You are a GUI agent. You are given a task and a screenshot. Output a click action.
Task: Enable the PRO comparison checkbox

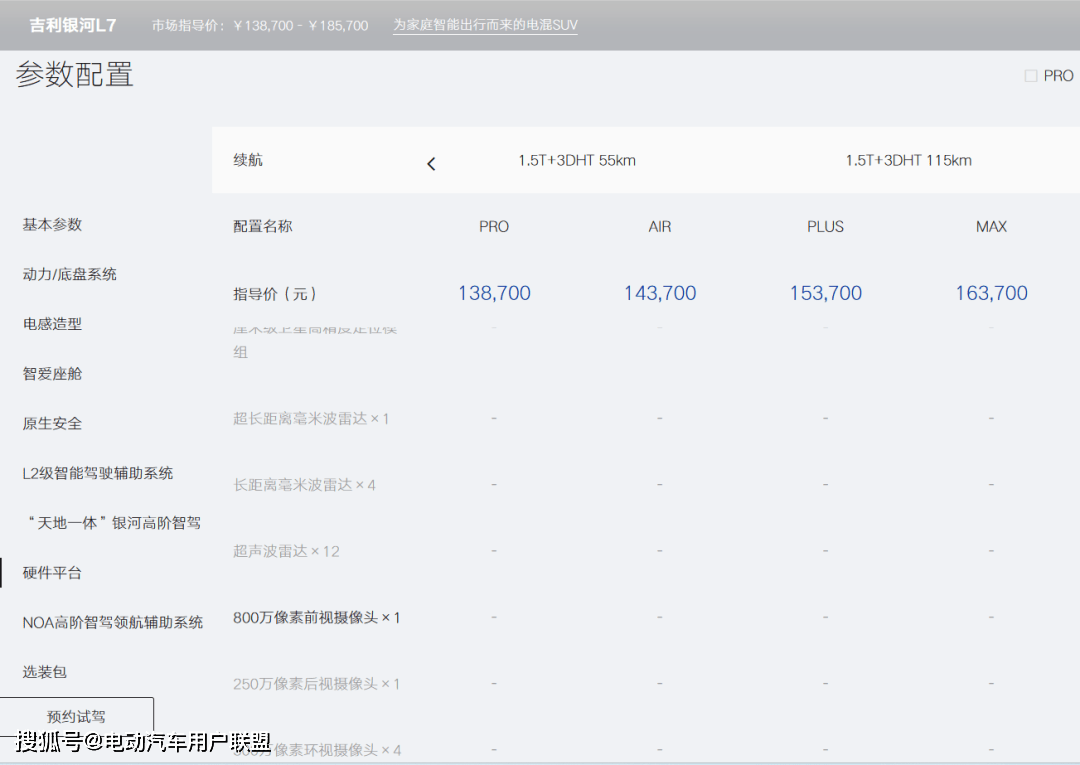(1030, 75)
